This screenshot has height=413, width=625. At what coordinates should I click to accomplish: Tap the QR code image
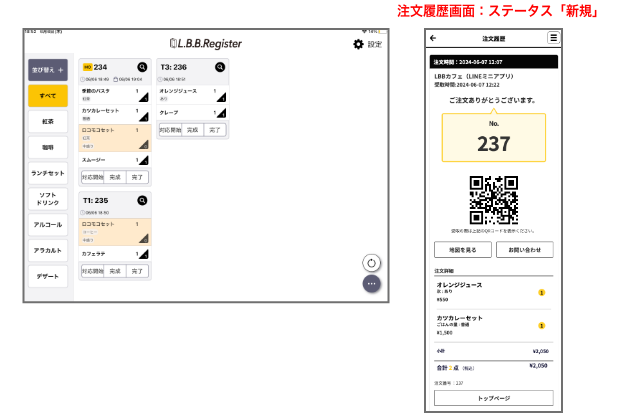(494, 200)
